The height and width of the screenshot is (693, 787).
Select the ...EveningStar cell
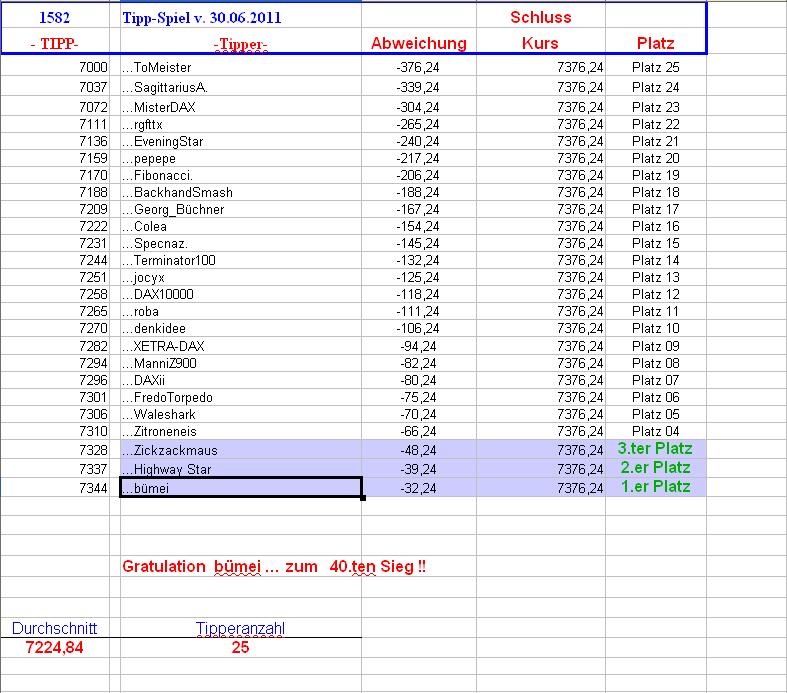point(240,142)
